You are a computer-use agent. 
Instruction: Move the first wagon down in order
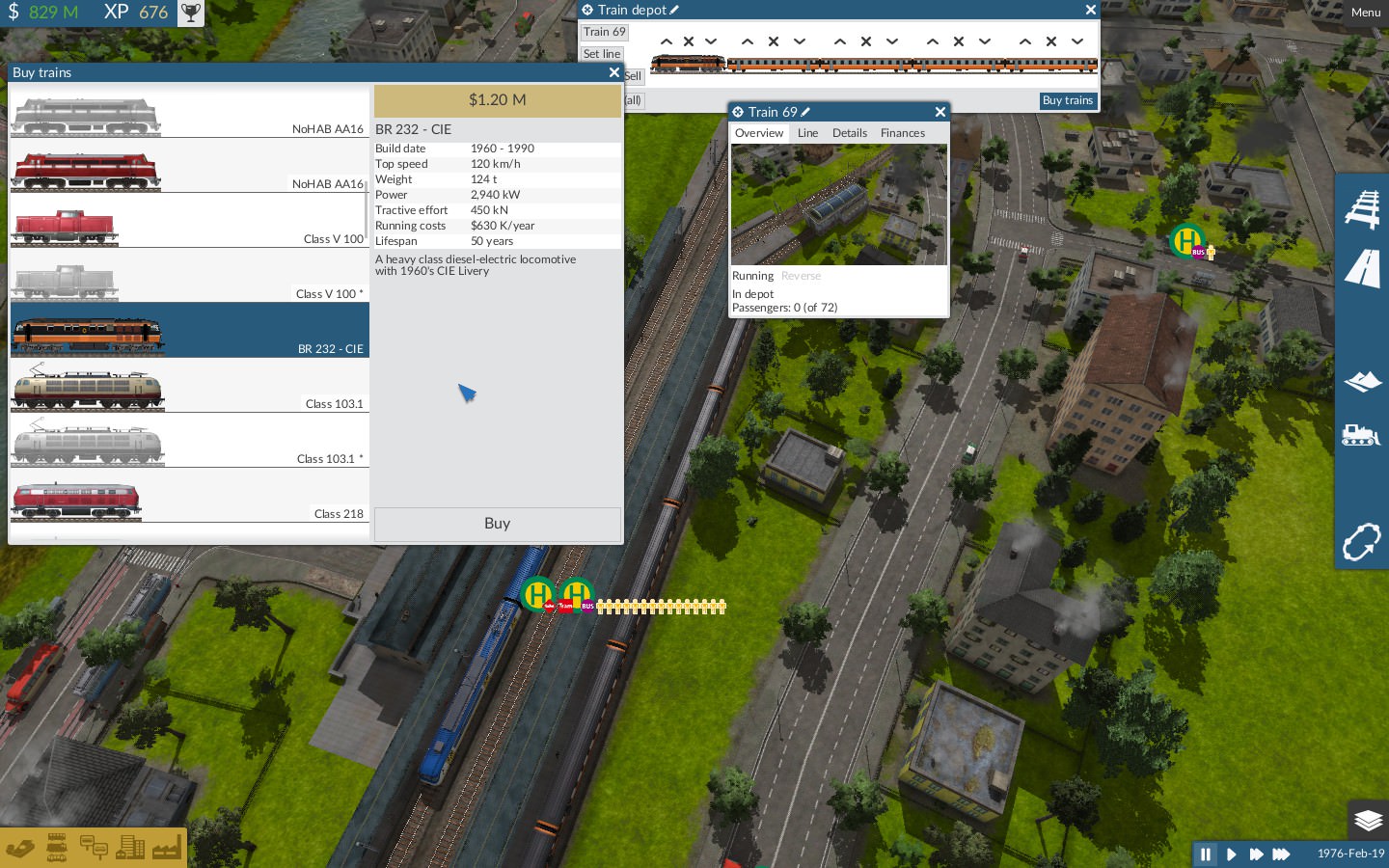[800, 41]
